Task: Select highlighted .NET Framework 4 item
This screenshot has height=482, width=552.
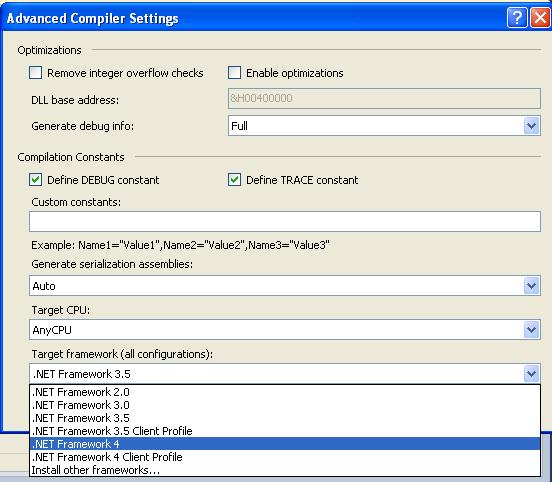Action: click(x=285, y=444)
